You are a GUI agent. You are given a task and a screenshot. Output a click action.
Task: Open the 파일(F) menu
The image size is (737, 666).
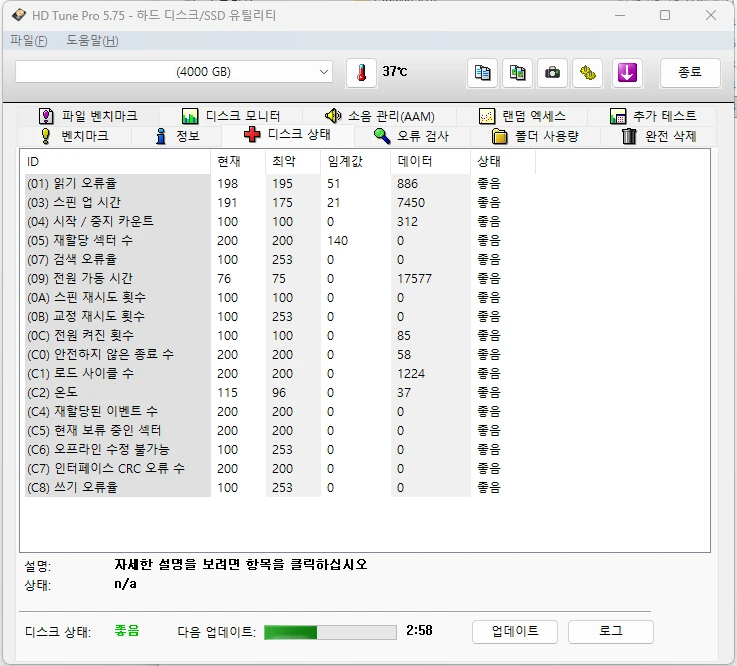point(29,40)
